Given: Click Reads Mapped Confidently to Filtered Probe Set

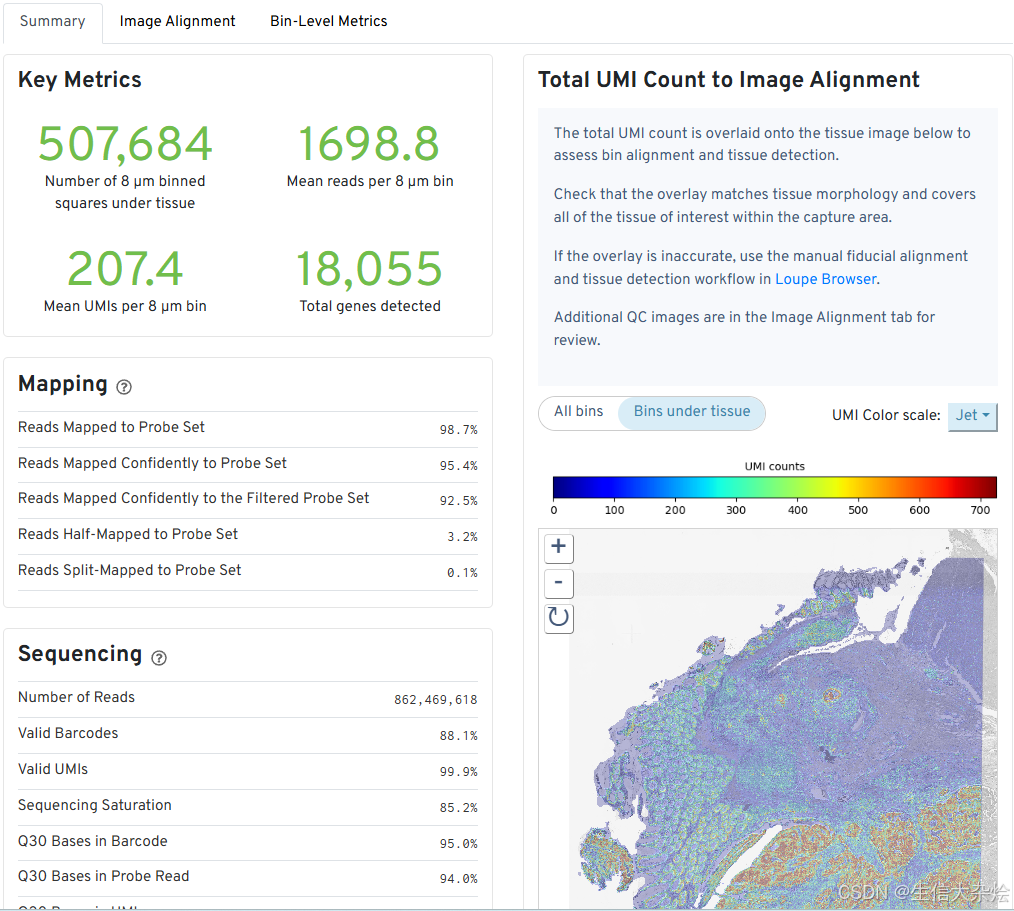Looking at the screenshot, I should (248, 500).
